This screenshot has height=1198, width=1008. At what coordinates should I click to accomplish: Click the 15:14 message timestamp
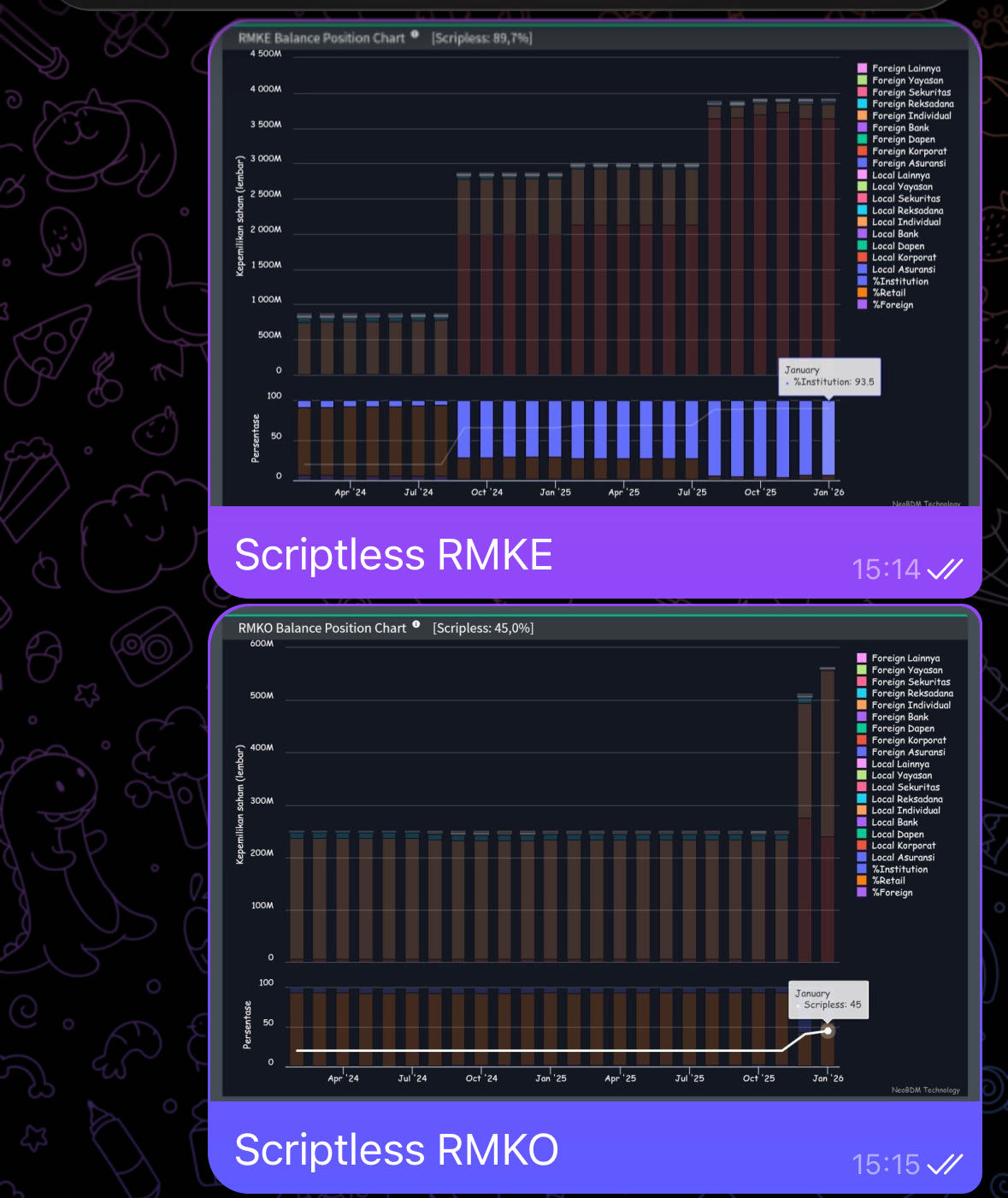point(886,569)
